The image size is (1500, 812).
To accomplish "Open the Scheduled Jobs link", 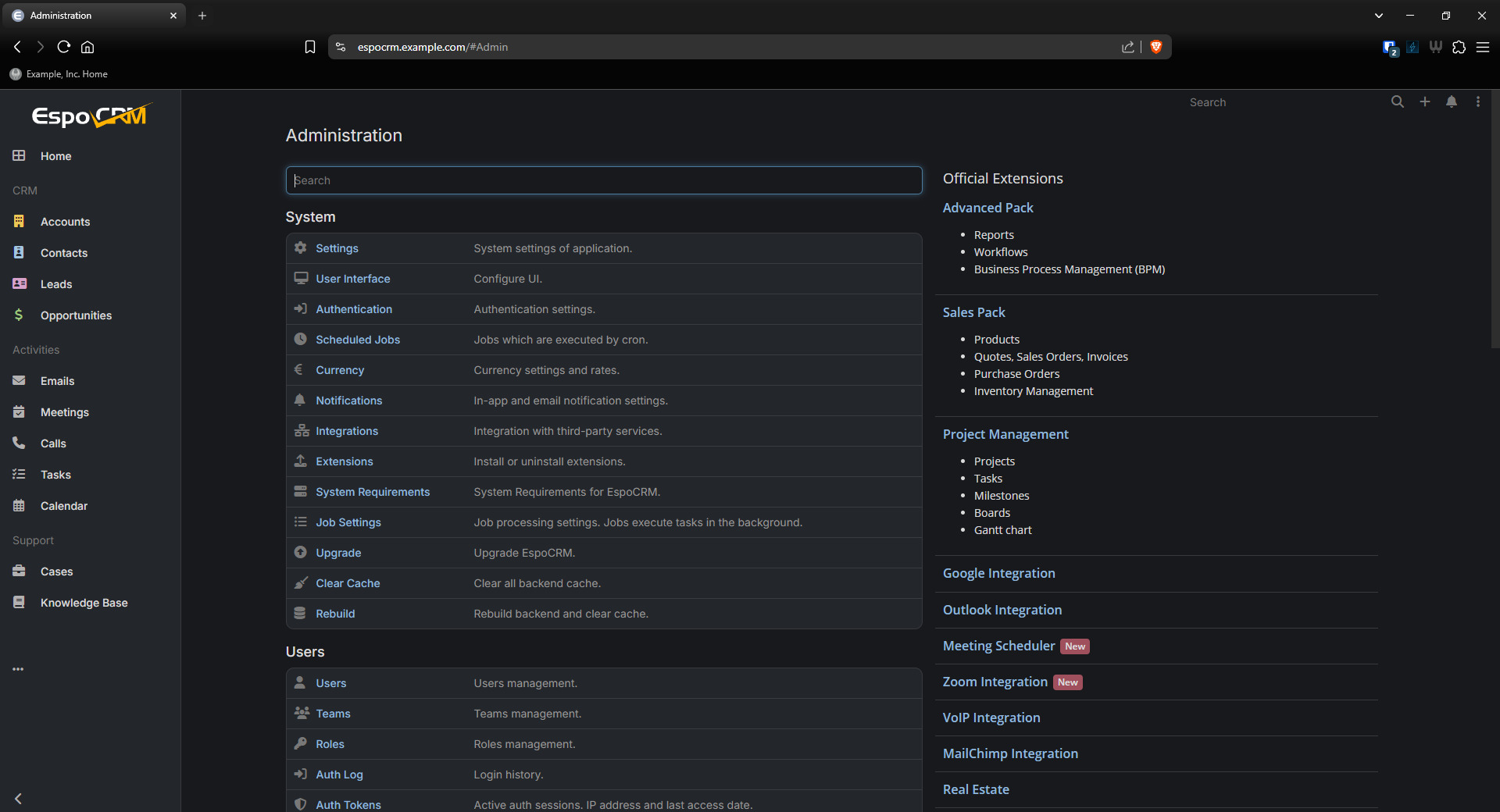I will point(357,340).
